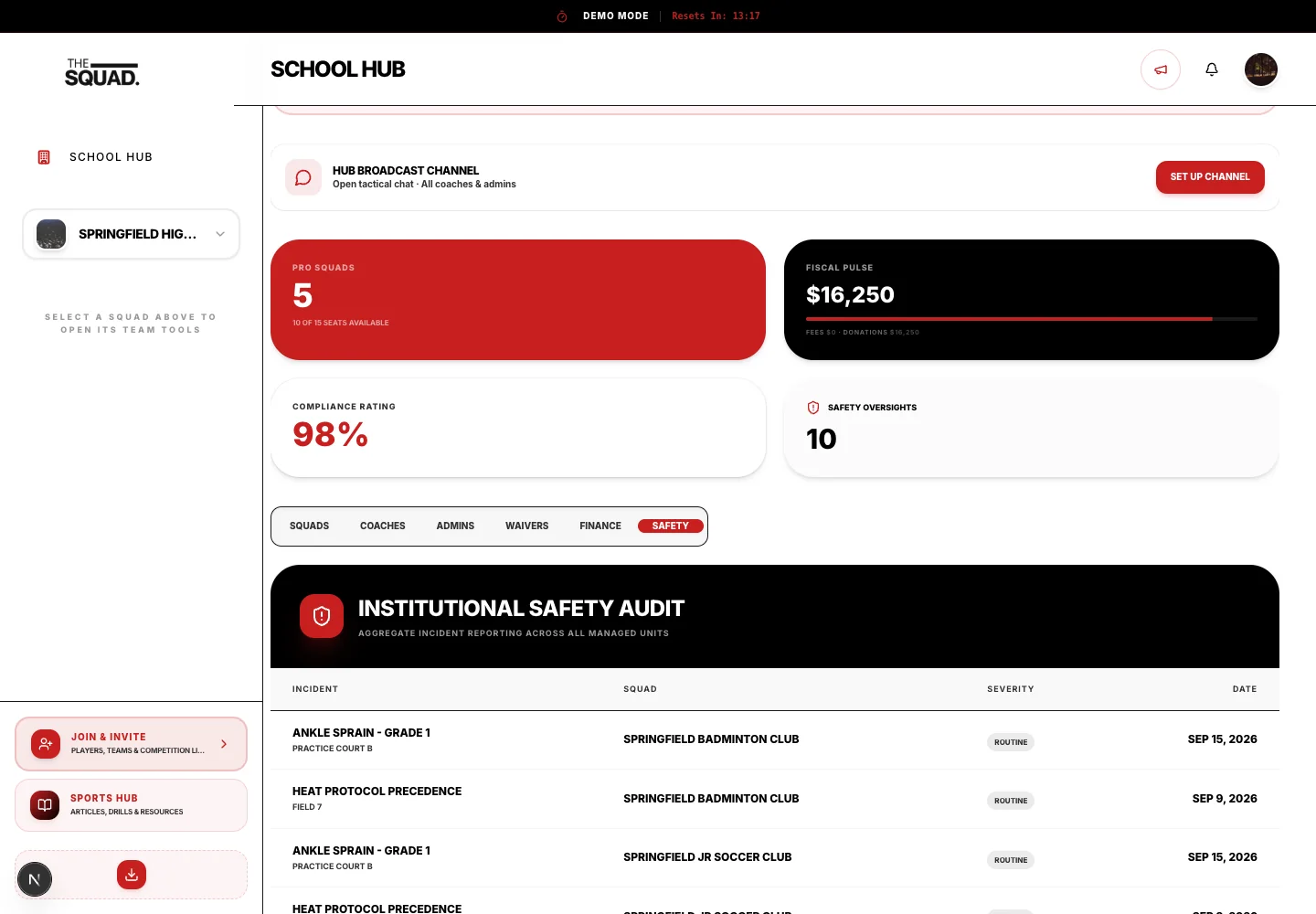This screenshot has width=1316, height=914.
Task: Go to the Finance tab
Action: point(600,526)
